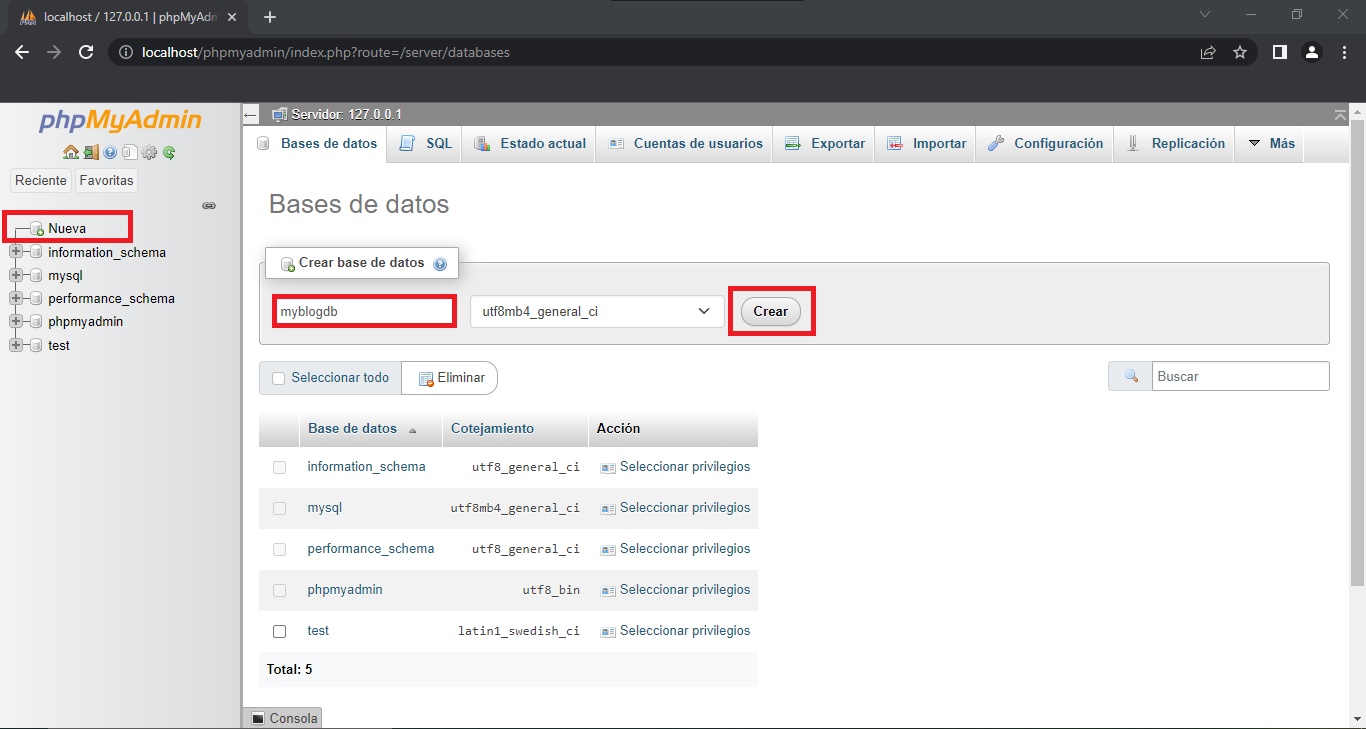This screenshot has height=729, width=1366.
Task: Open the Más dropdown tab
Action: [x=1271, y=144]
